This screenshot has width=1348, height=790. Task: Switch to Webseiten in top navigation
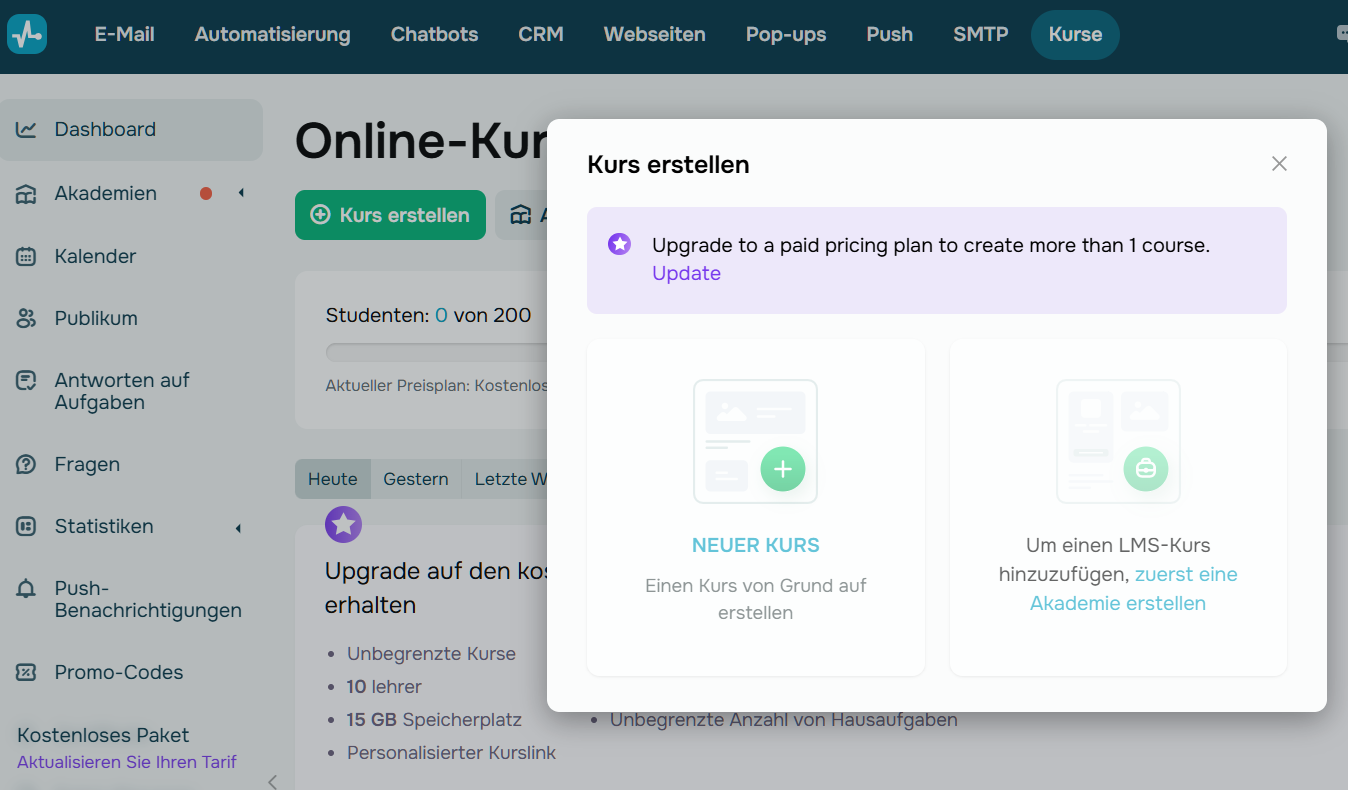[x=655, y=34]
